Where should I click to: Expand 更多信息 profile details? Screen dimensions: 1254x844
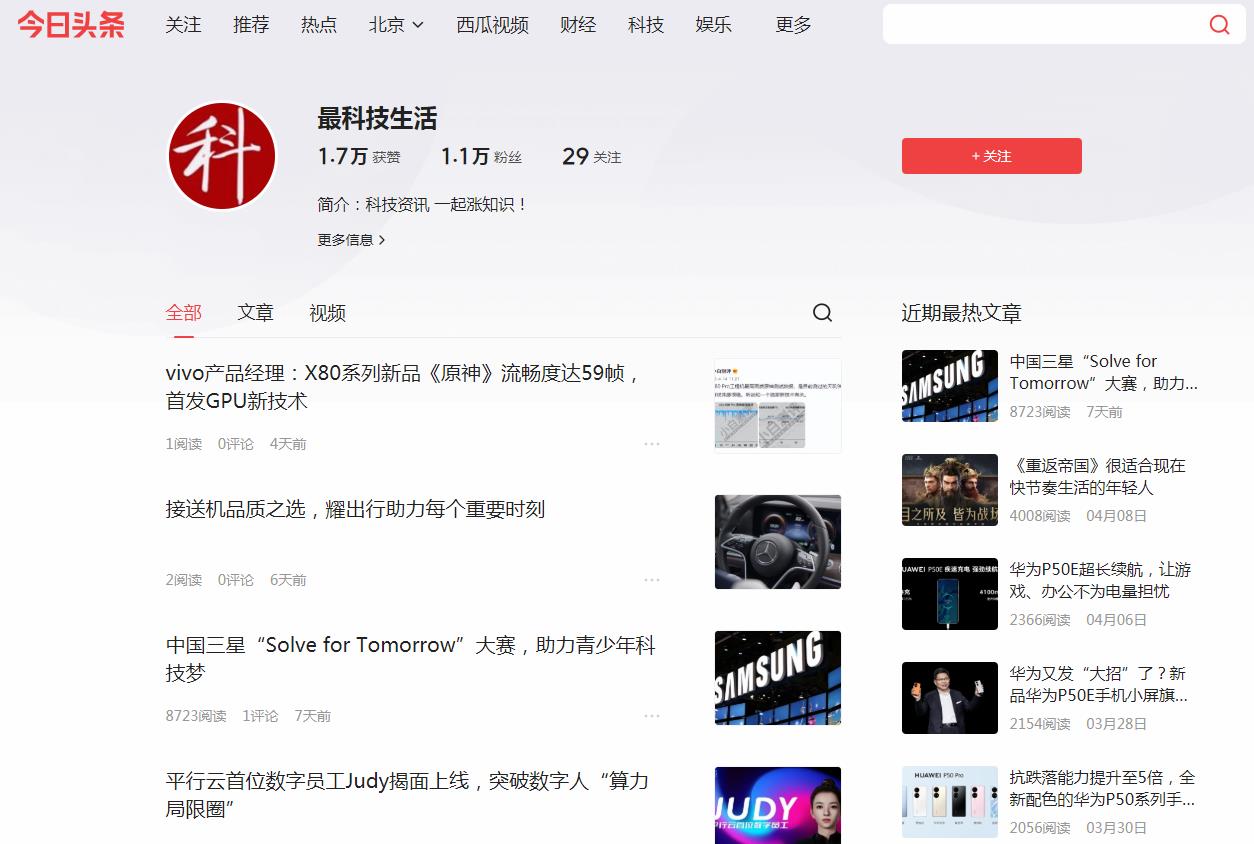tap(351, 240)
